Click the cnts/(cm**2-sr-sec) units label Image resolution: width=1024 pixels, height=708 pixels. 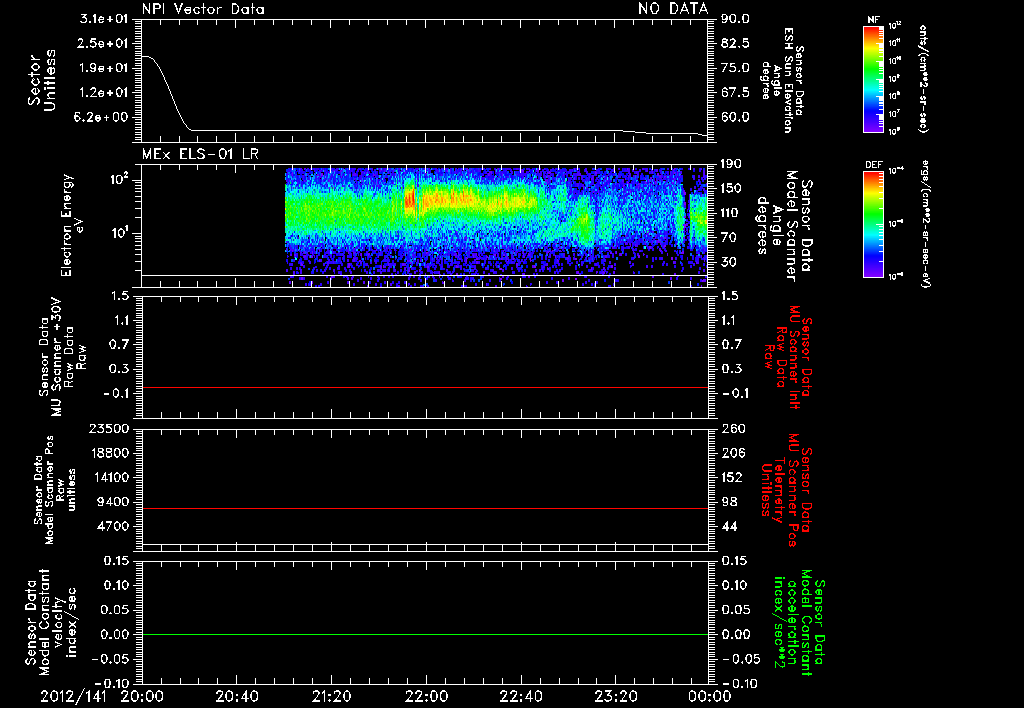[923, 78]
